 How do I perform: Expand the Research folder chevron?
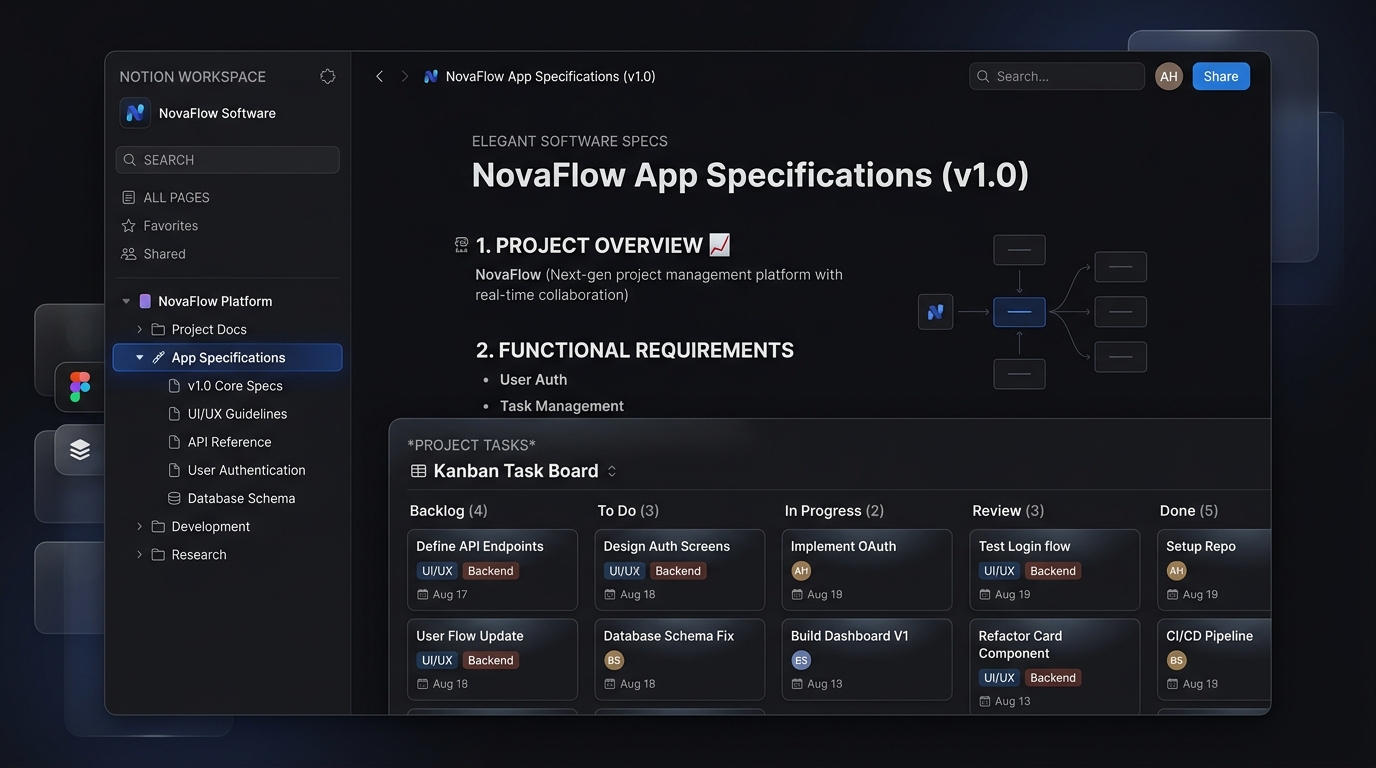[139, 554]
